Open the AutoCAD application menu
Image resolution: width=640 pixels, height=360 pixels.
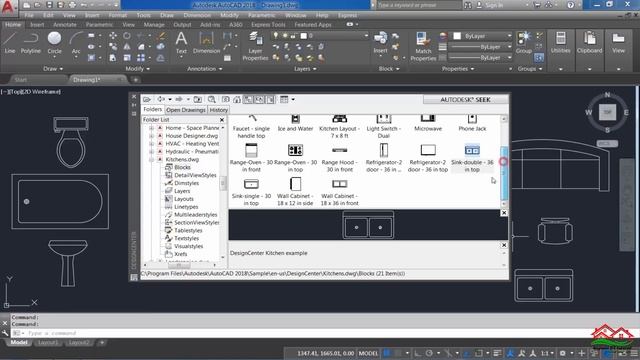click(7, 7)
